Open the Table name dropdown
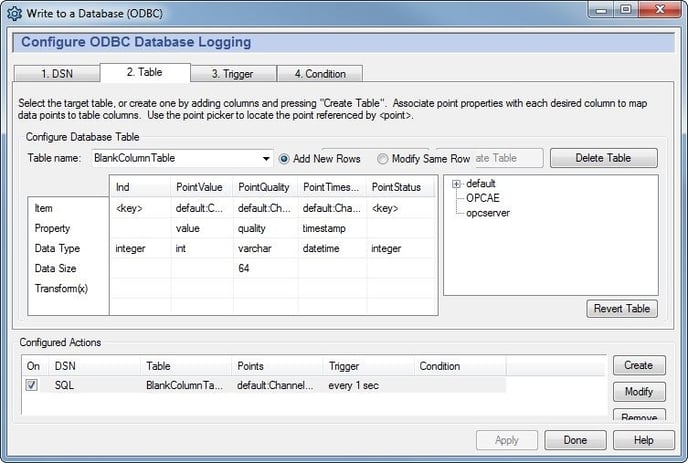 pyautogui.click(x=266, y=158)
